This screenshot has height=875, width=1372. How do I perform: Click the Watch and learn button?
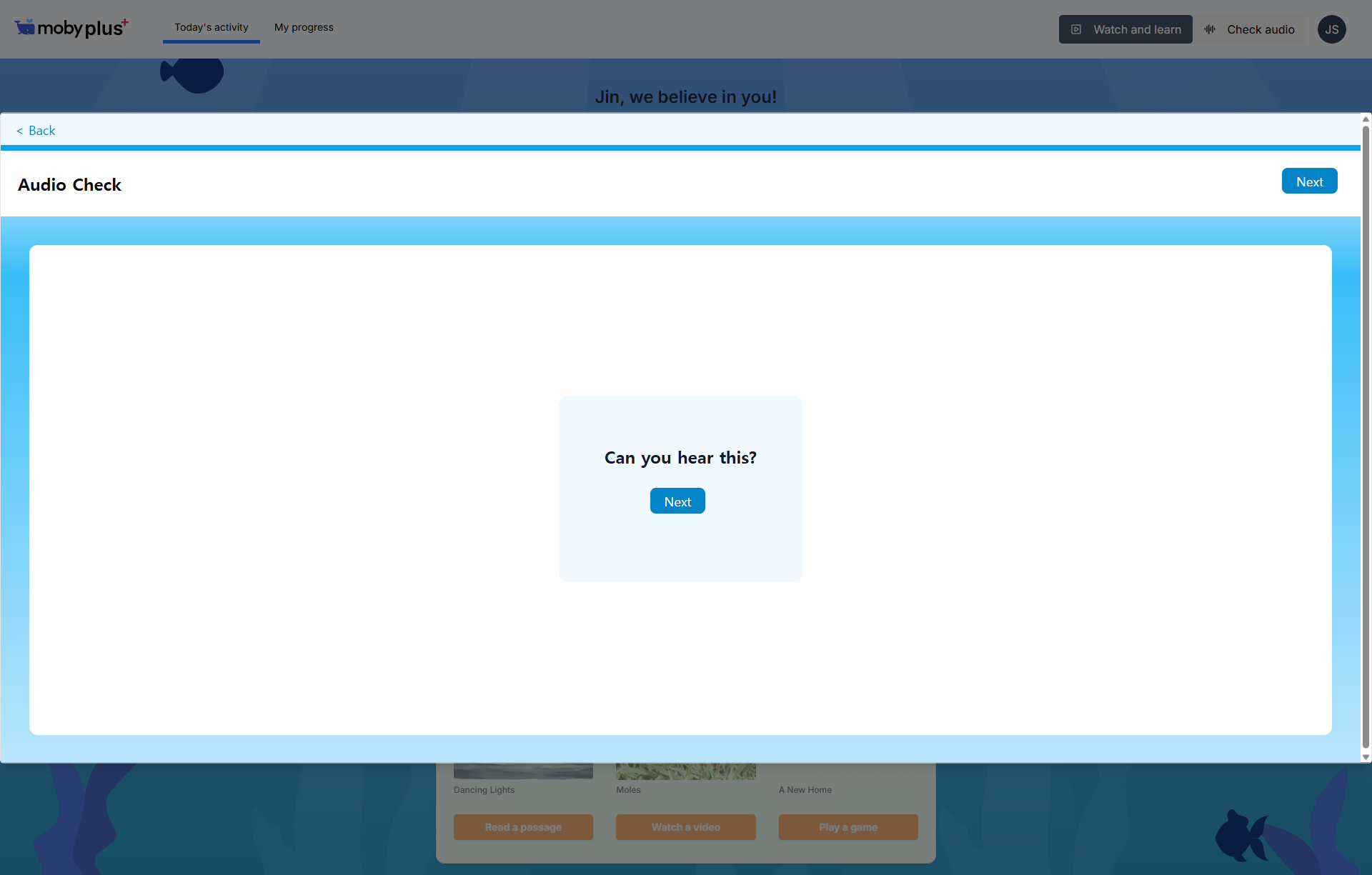1125,29
